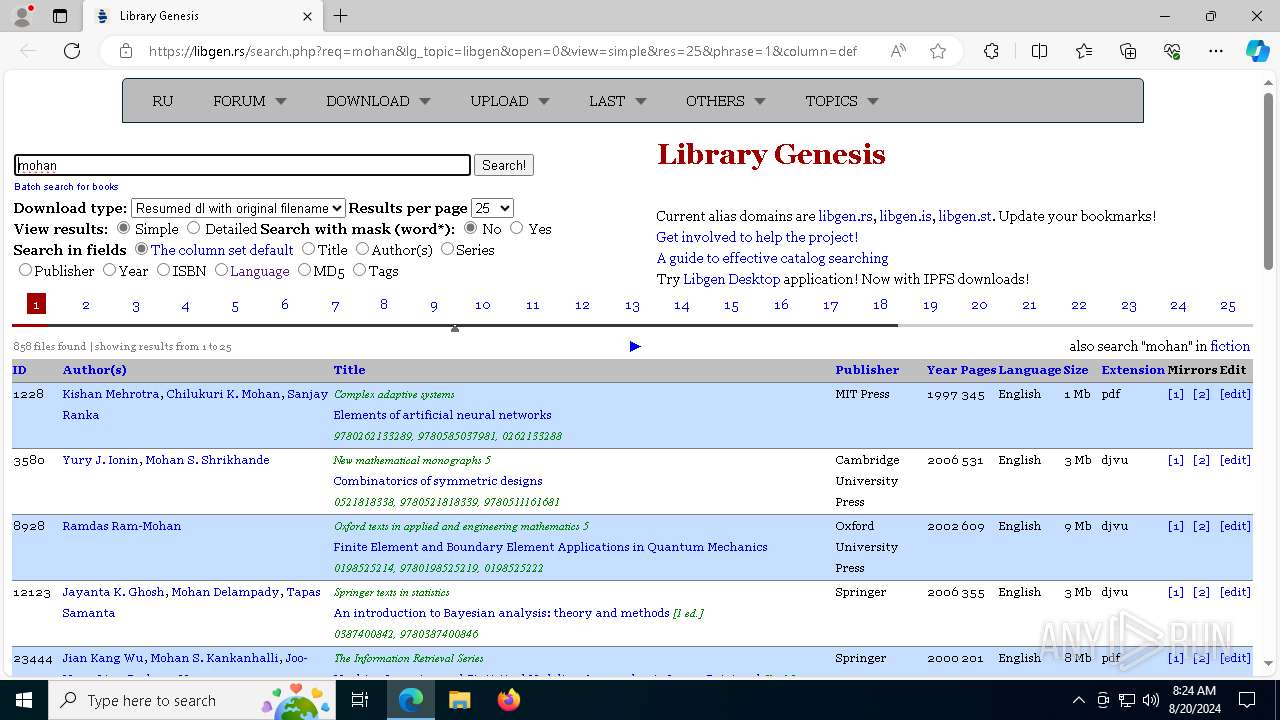Viewport: 1280px width, 720px height.
Task: Select Title search field radio
Action: point(308,249)
